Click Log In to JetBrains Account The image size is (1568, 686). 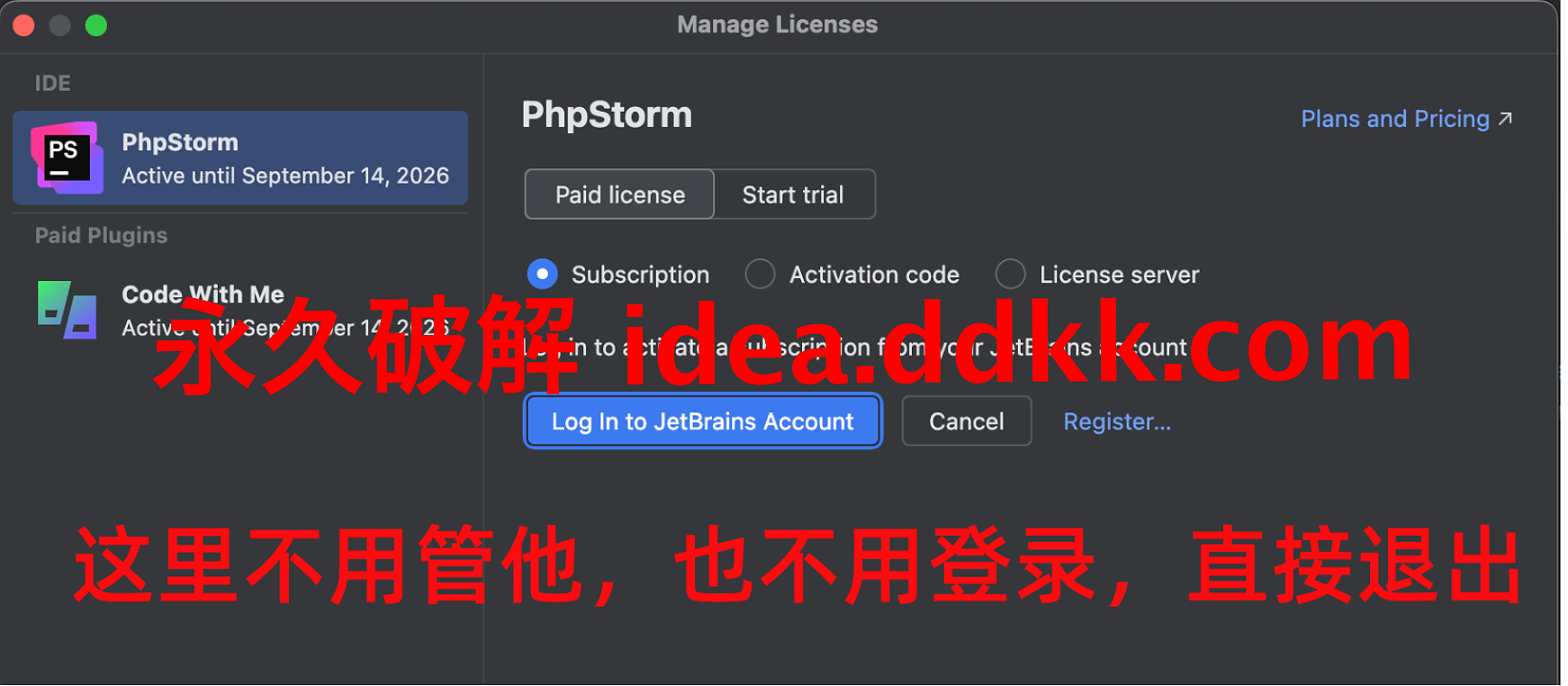pos(703,421)
